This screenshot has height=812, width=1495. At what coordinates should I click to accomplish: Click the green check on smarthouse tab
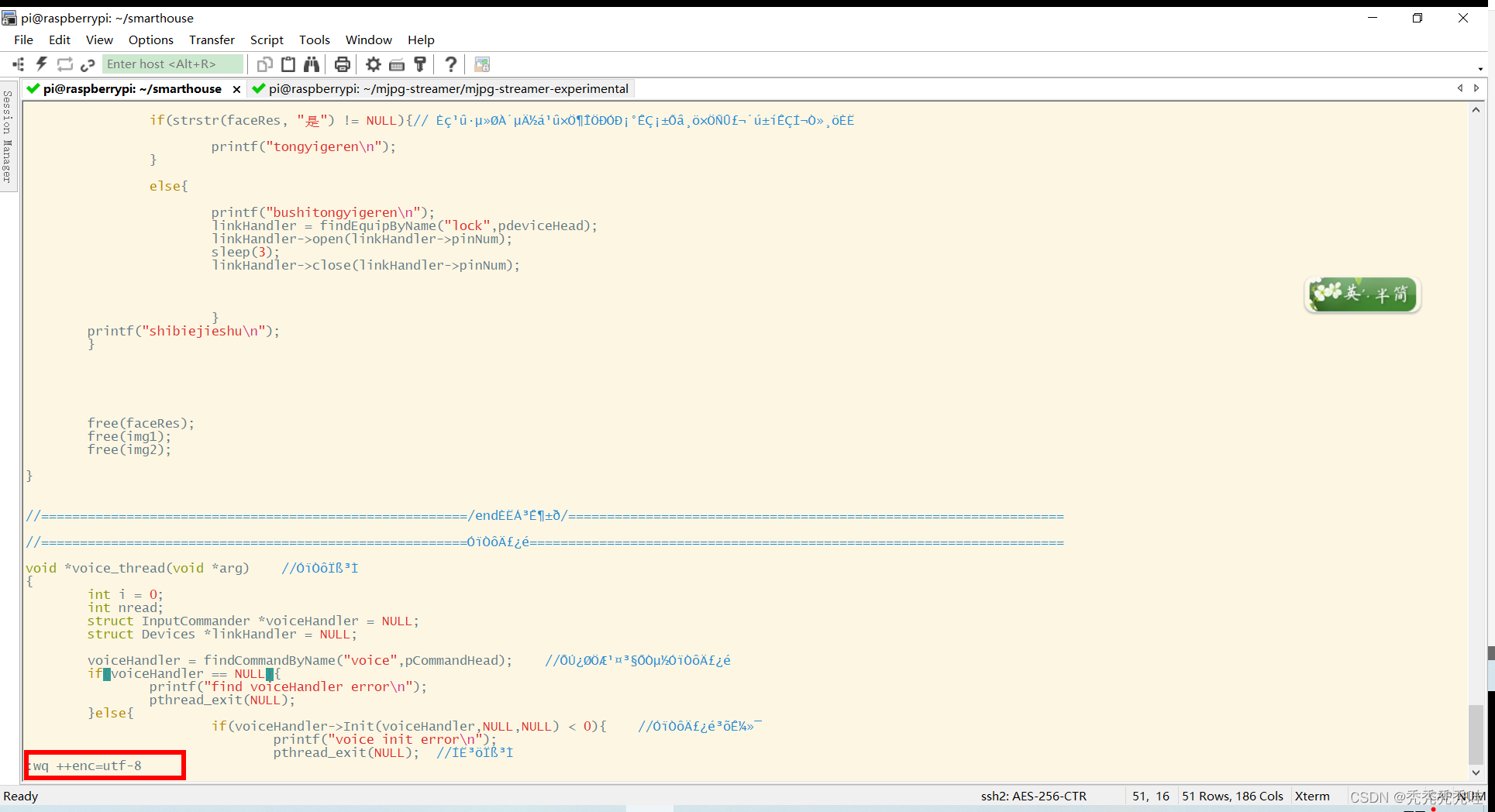click(33, 88)
